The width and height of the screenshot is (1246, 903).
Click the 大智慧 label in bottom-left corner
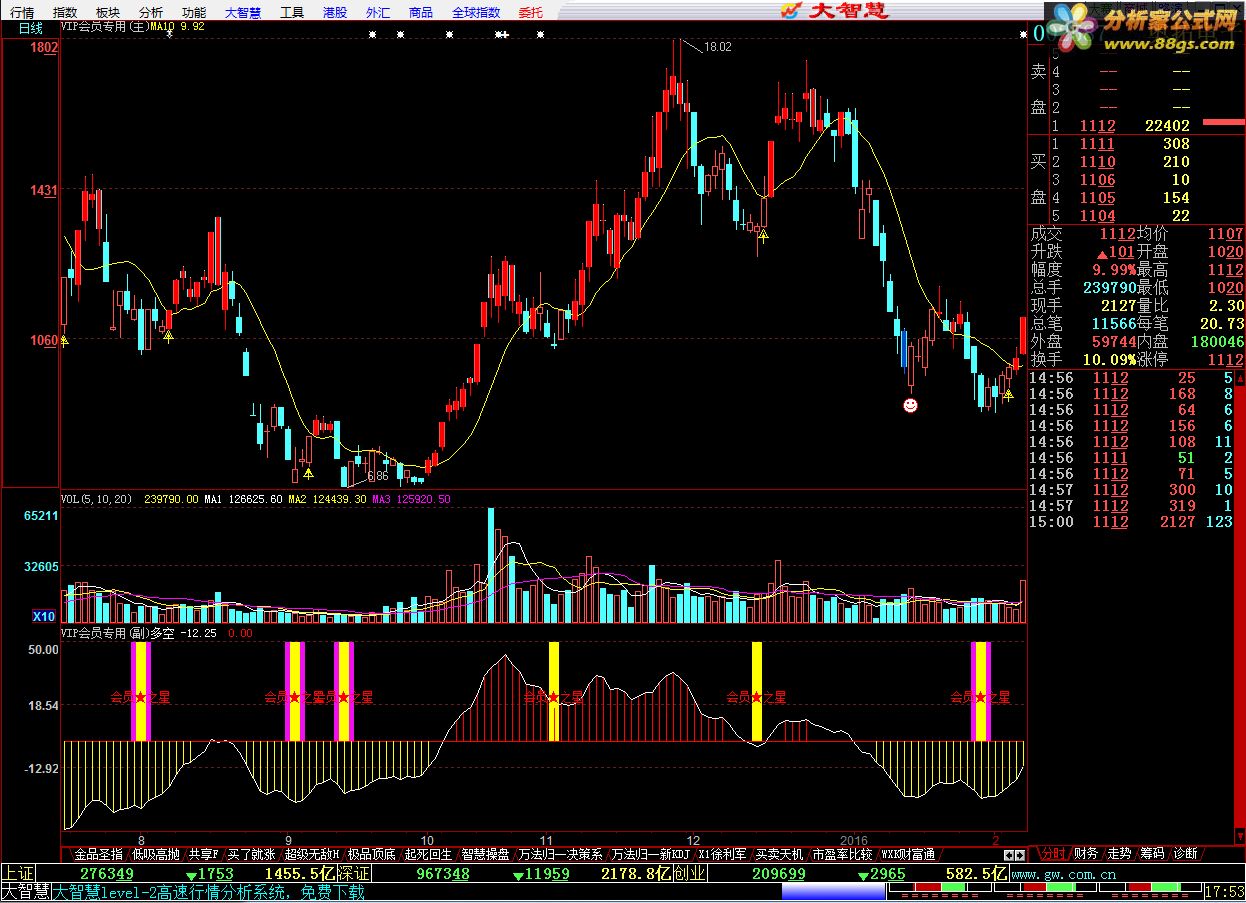(x=25, y=892)
